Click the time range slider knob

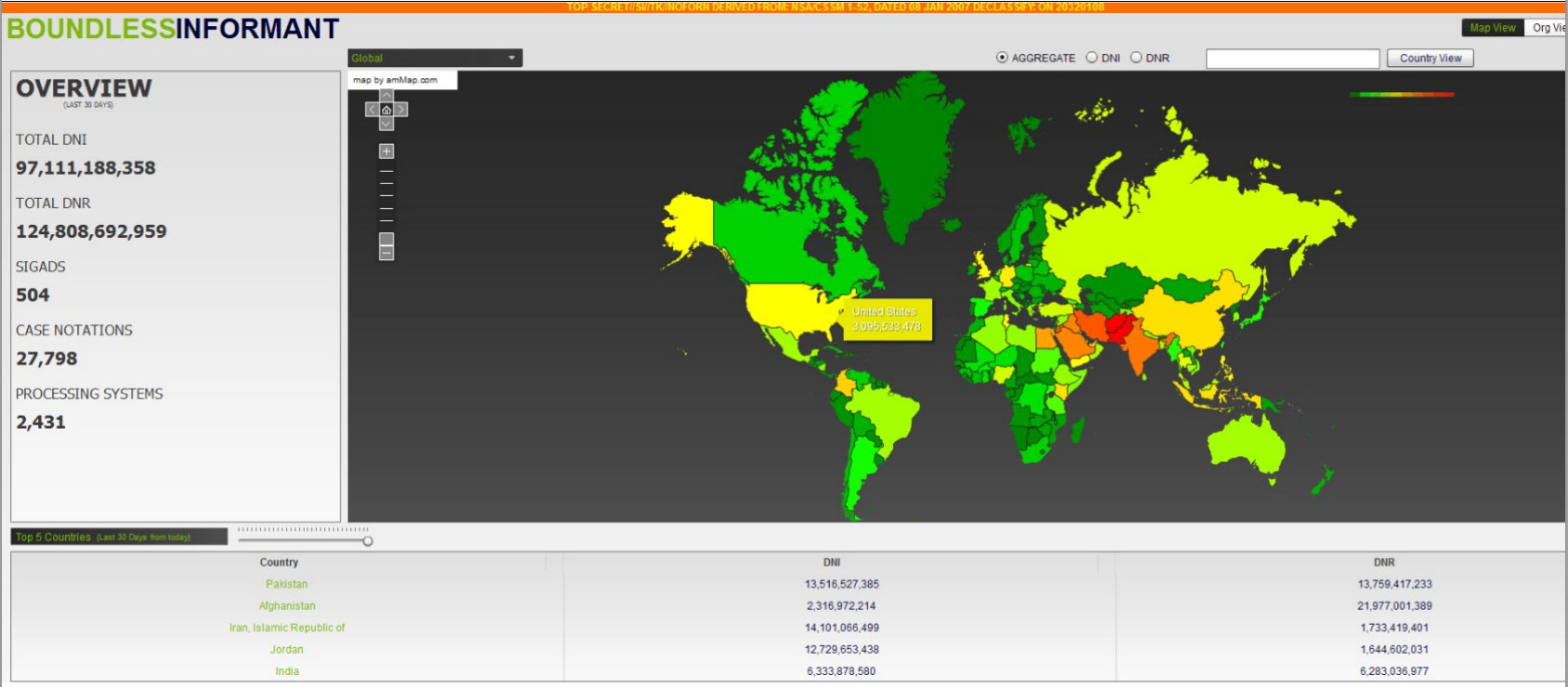click(x=368, y=541)
